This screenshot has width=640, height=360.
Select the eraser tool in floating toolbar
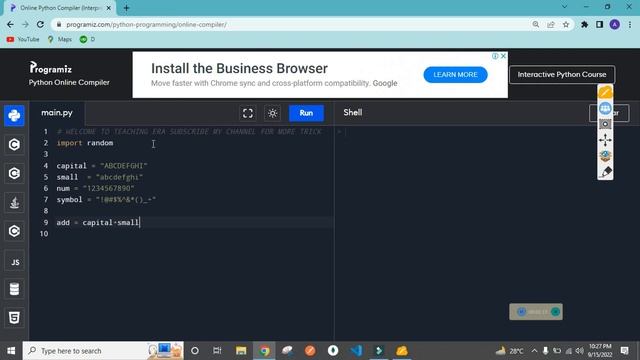tap(605, 172)
